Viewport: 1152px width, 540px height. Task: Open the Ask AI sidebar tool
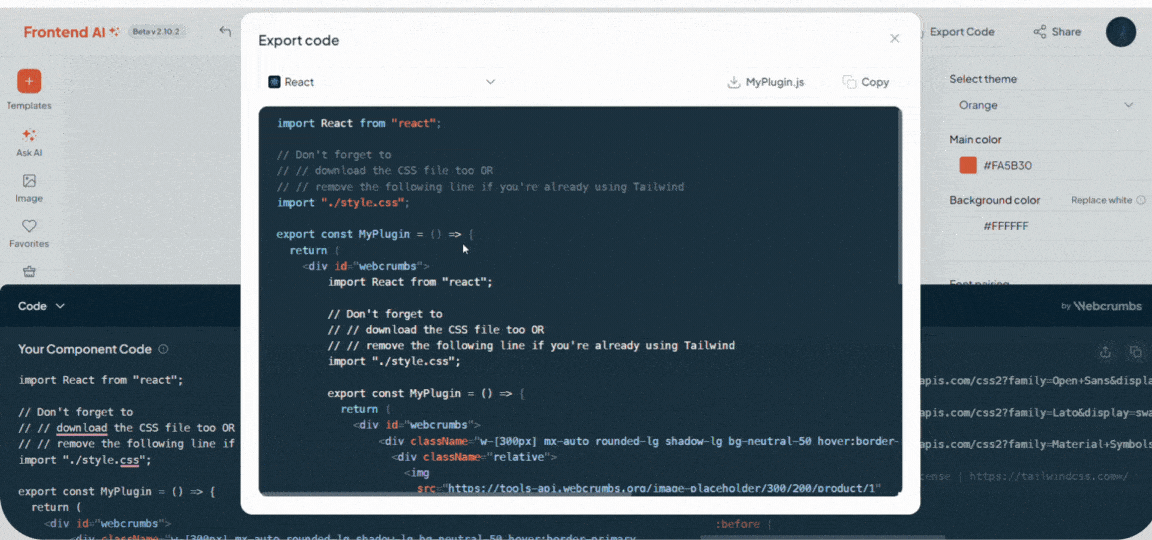click(x=29, y=143)
